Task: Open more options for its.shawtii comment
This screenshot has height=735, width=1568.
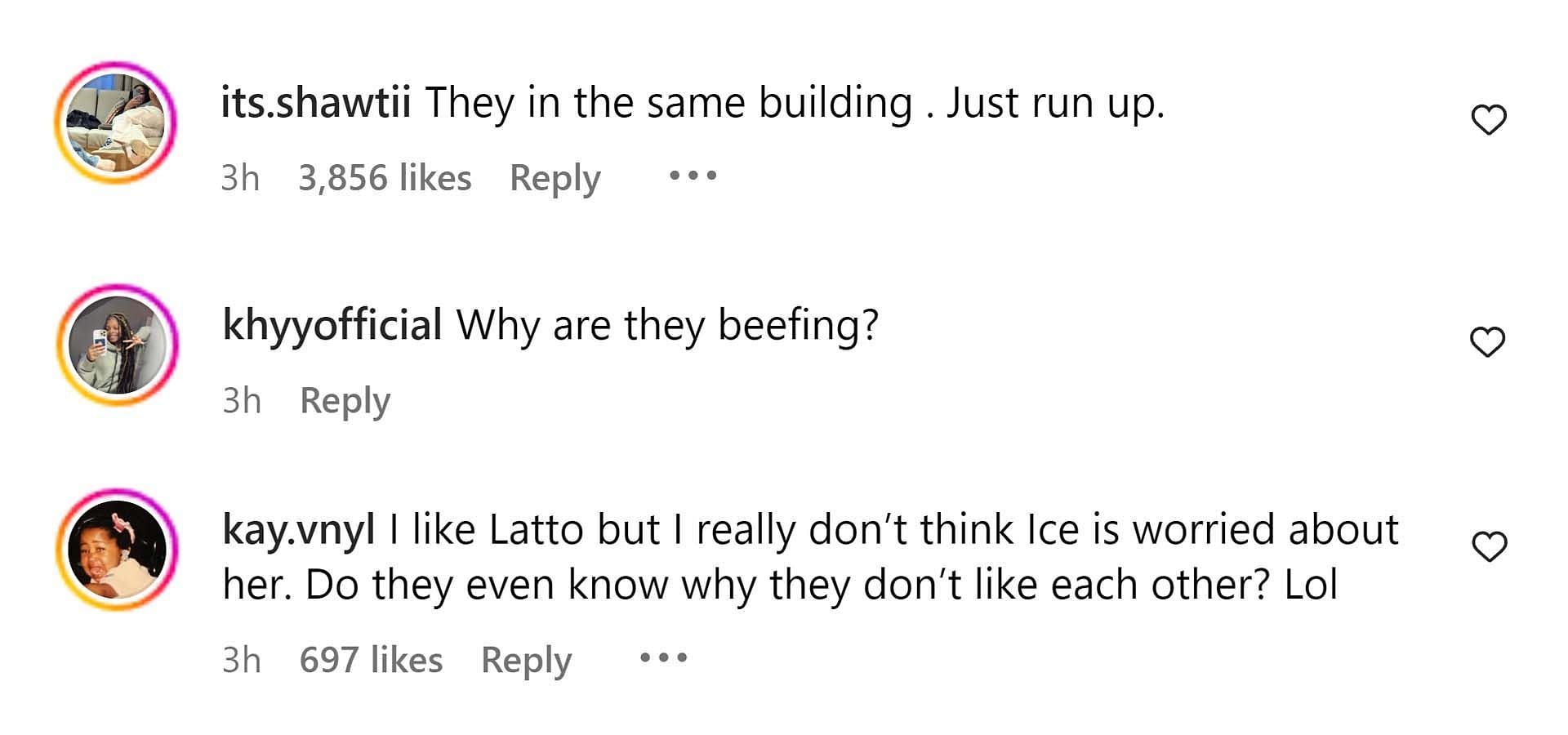Action: pyautogui.click(x=693, y=176)
